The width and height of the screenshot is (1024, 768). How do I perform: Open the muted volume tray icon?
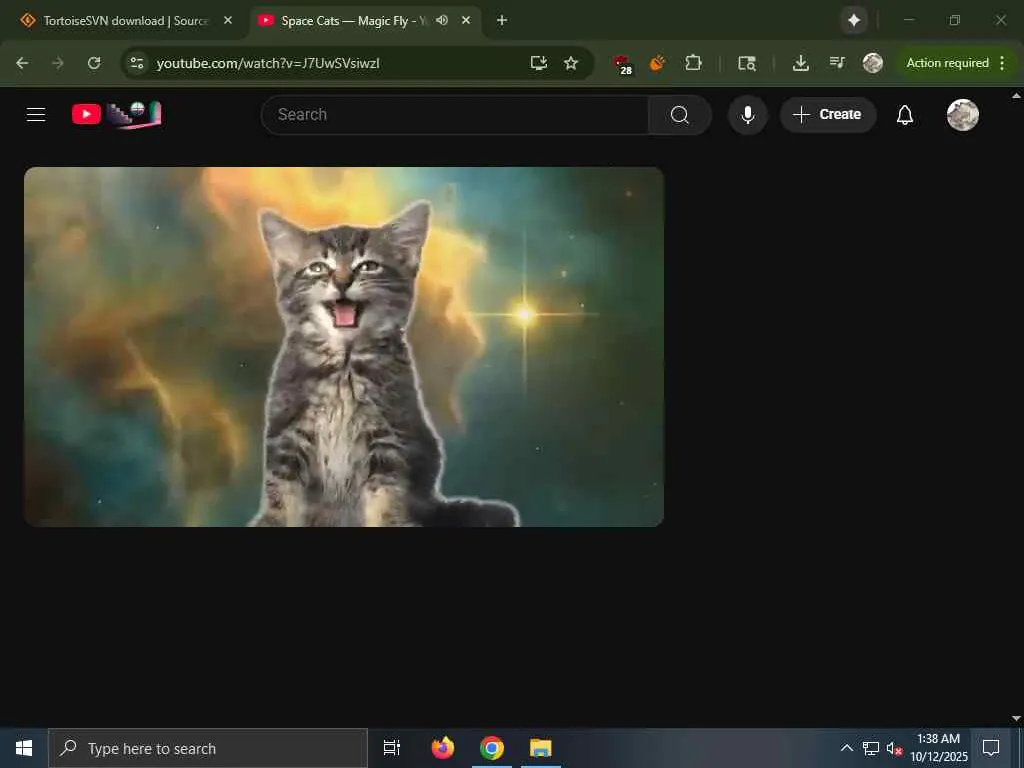(x=894, y=748)
